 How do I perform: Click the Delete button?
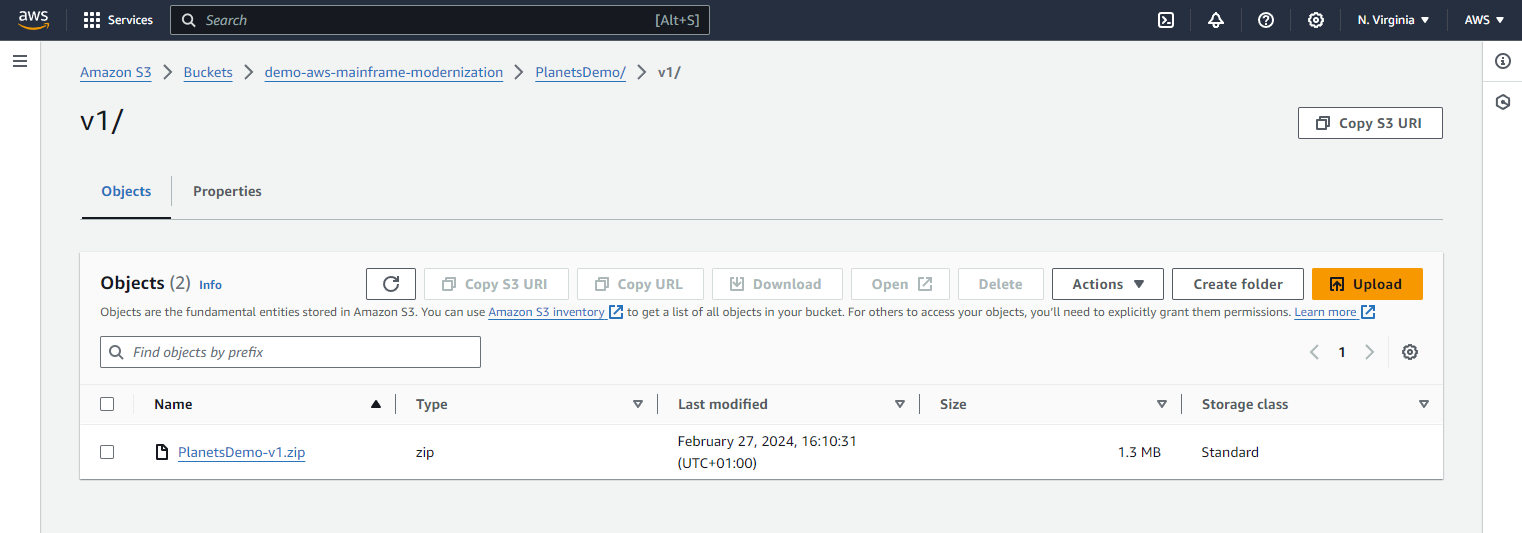pyautogui.click(x=1001, y=284)
